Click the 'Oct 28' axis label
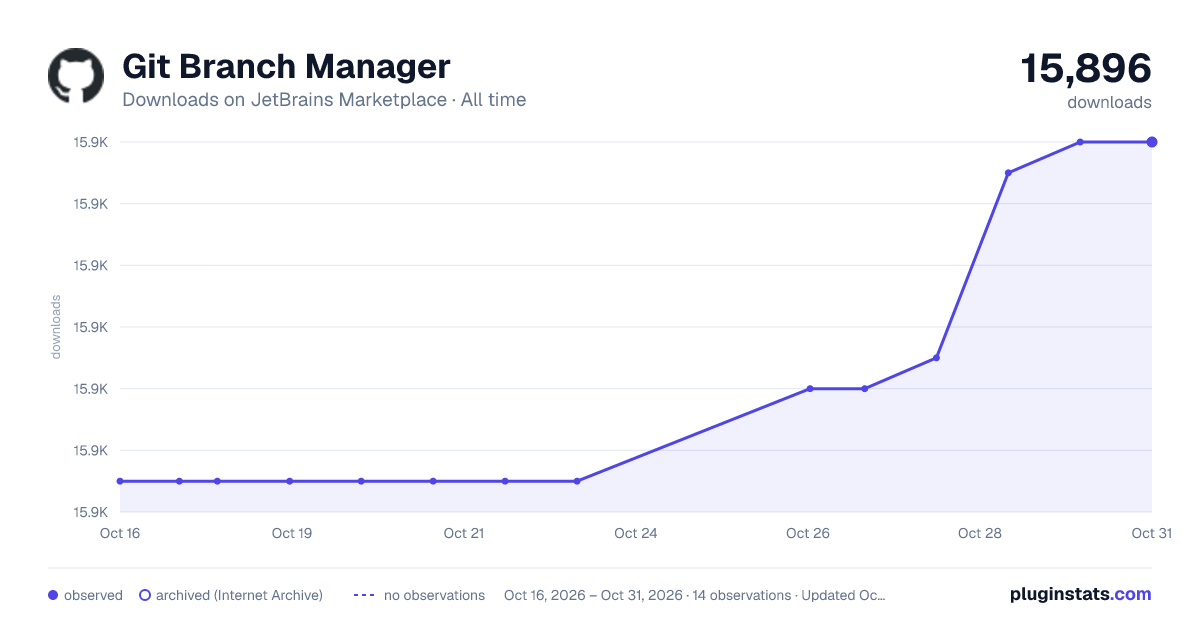The height and width of the screenshot is (630, 1200). point(980,533)
